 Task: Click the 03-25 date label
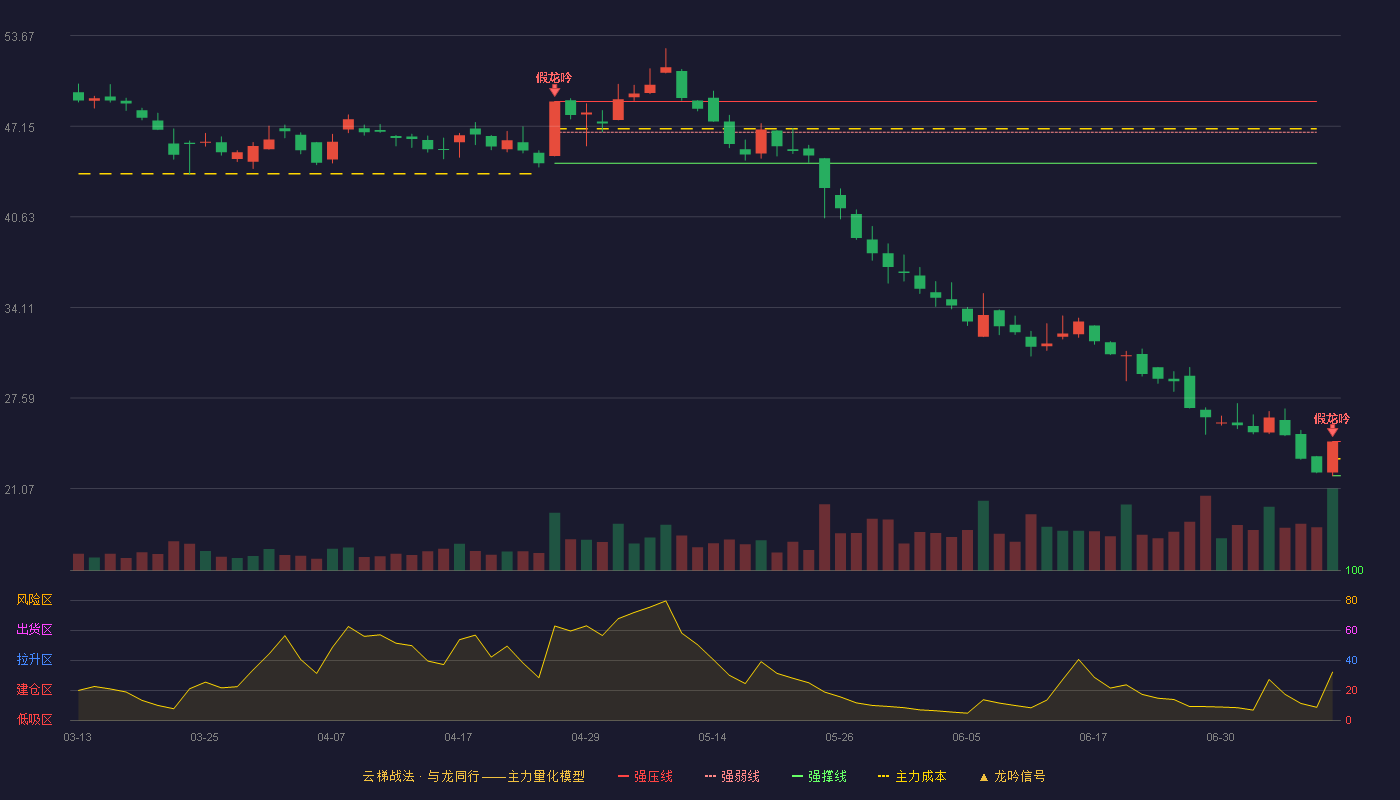point(204,737)
